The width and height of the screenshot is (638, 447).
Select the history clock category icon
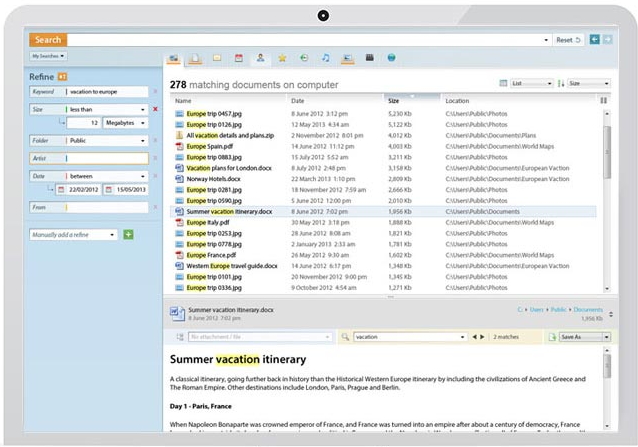click(x=304, y=58)
